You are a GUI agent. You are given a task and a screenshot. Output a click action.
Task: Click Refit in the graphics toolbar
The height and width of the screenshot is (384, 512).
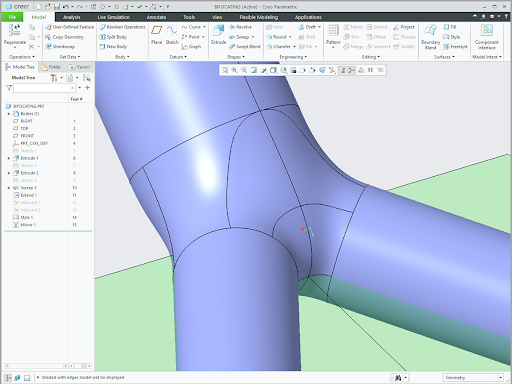coord(225,70)
